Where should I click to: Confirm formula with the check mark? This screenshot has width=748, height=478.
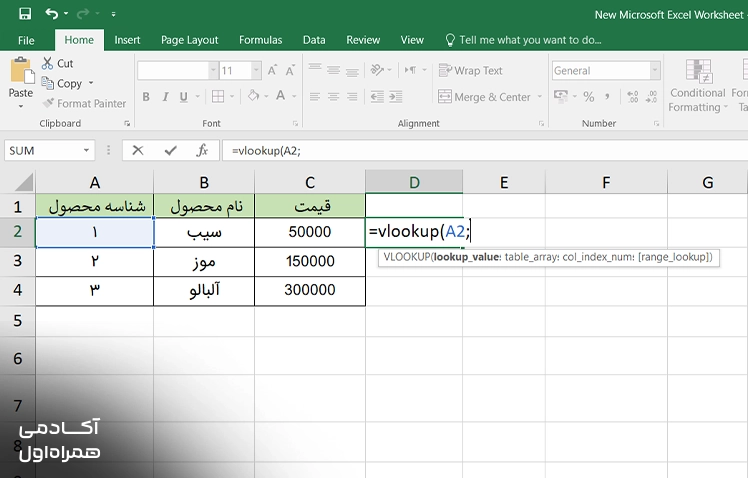tap(170, 151)
